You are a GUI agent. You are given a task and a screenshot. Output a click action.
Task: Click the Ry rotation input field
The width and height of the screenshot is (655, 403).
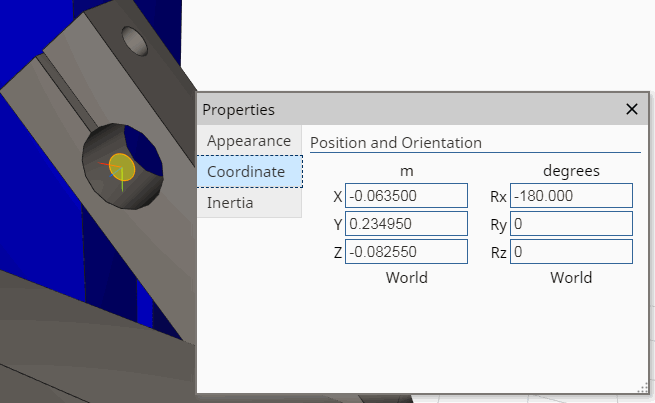(571, 224)
